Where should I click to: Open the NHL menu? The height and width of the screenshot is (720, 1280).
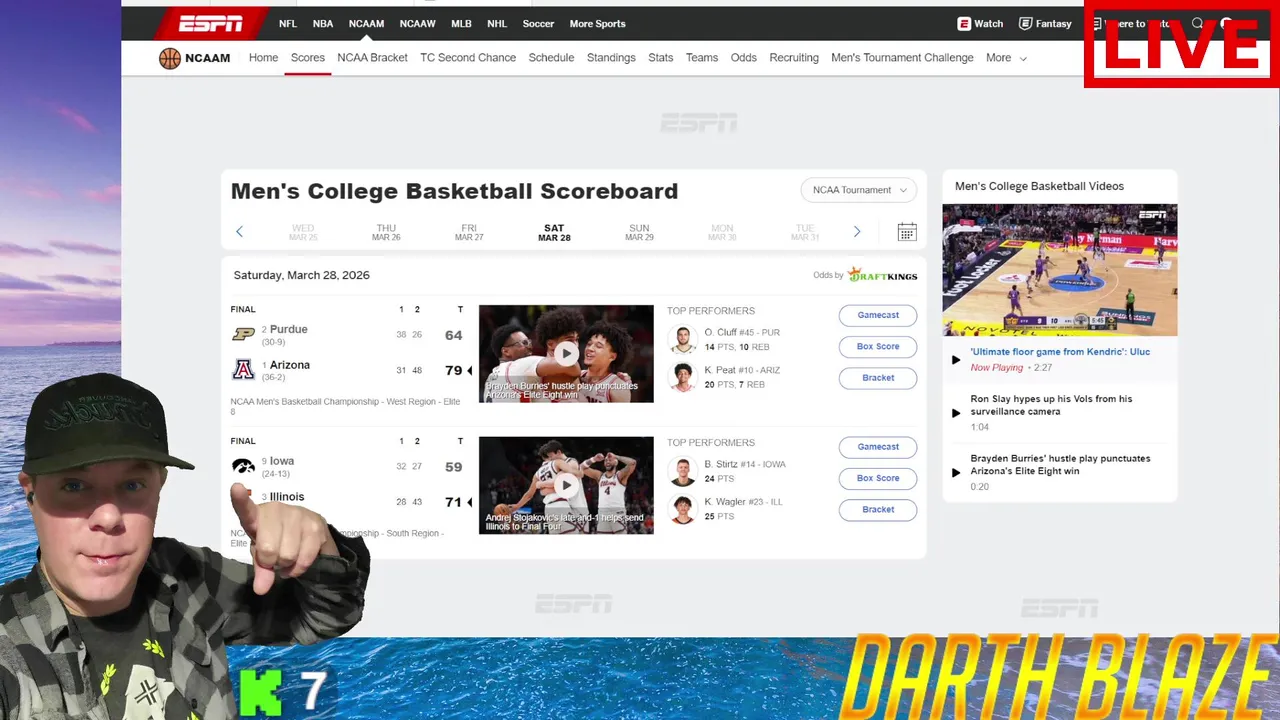click(x=497, y=24)
